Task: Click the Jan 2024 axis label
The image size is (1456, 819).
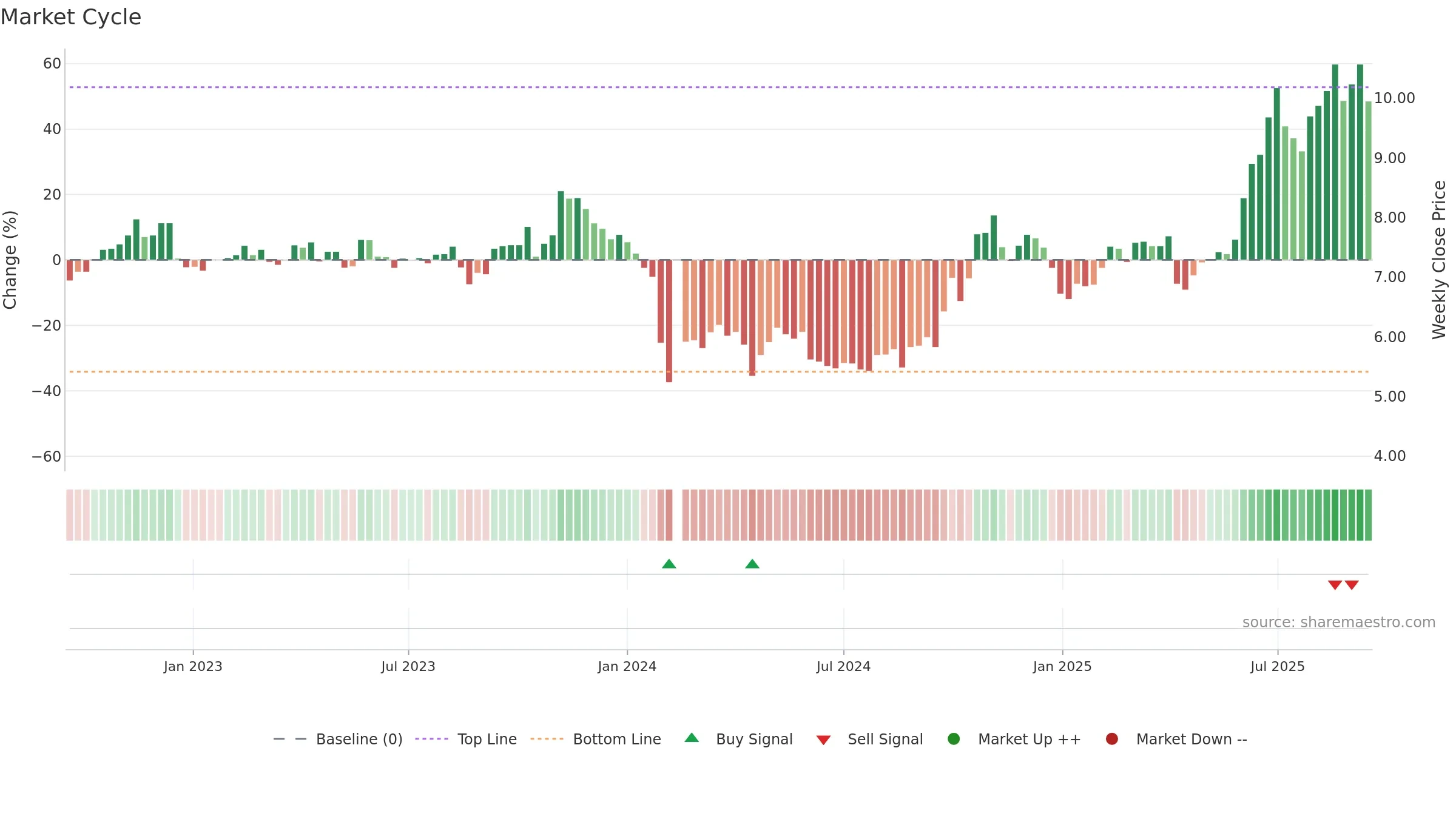Action: coord(627,666)
